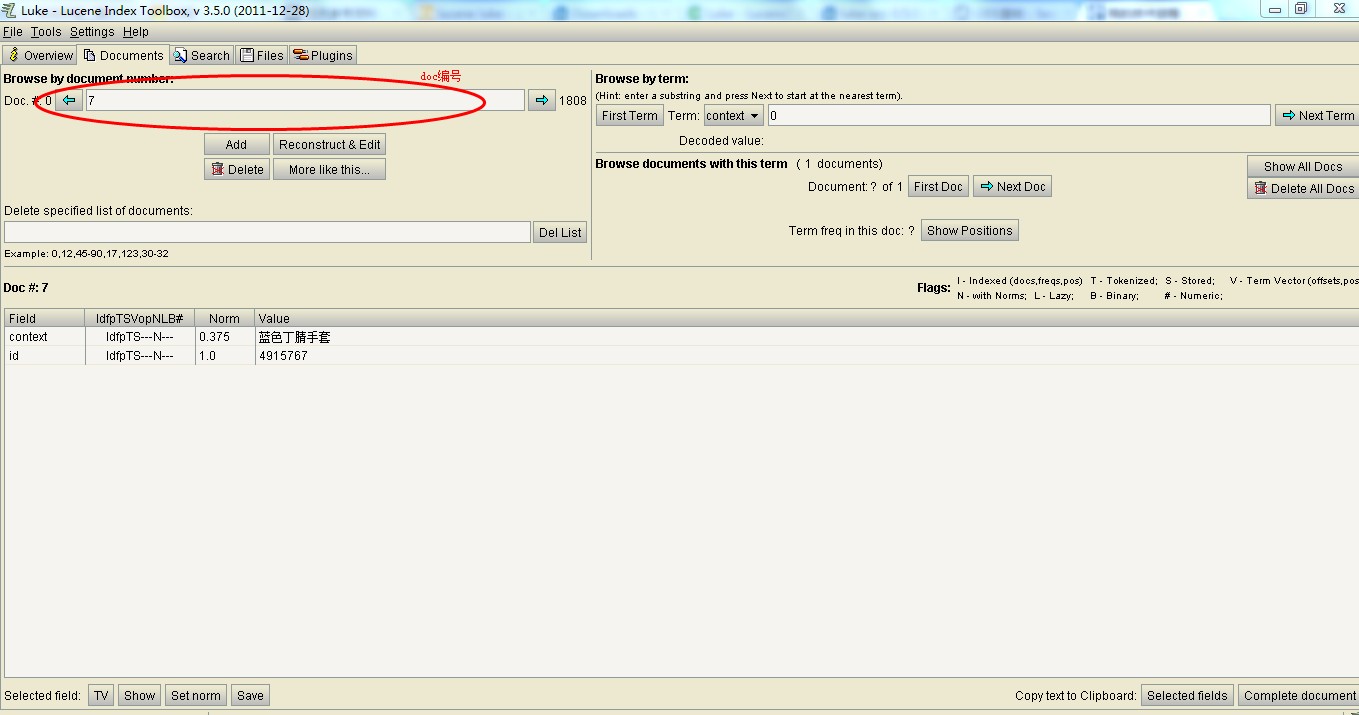The image size is (1359, 715).
Task: Open the Help menu
Action: pyautogui.click(x=136, y=32)
